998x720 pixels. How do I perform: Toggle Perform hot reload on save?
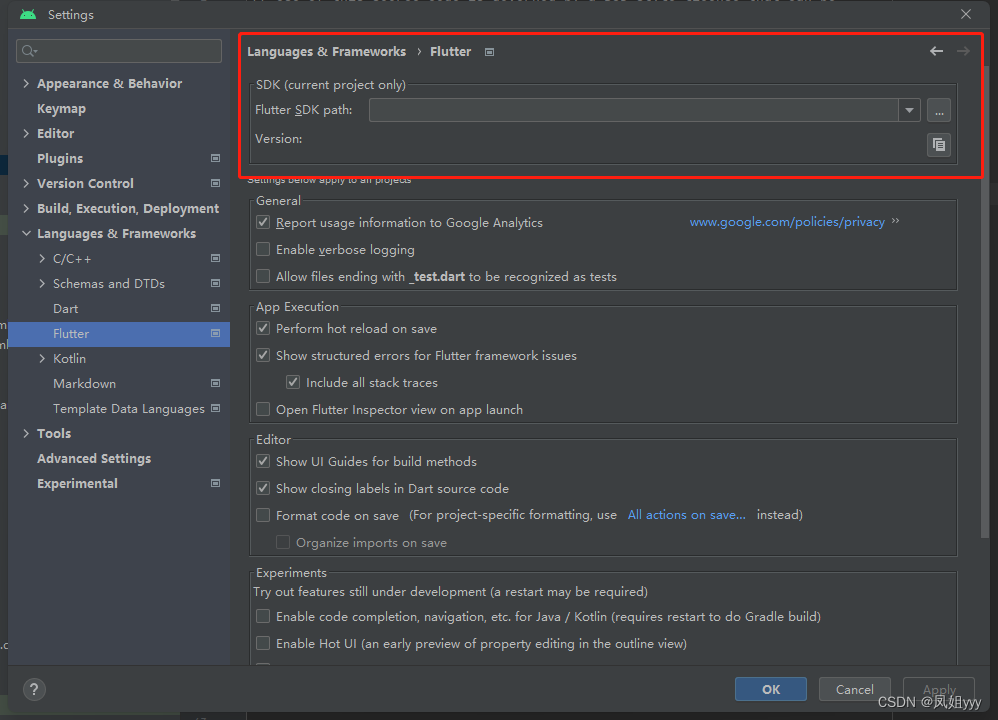coord(263,328)
